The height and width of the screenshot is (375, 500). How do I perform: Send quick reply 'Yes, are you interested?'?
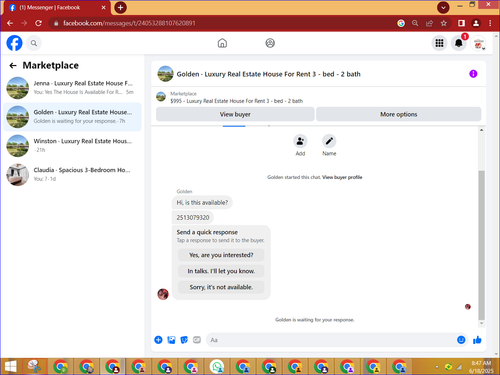(221, 255)
